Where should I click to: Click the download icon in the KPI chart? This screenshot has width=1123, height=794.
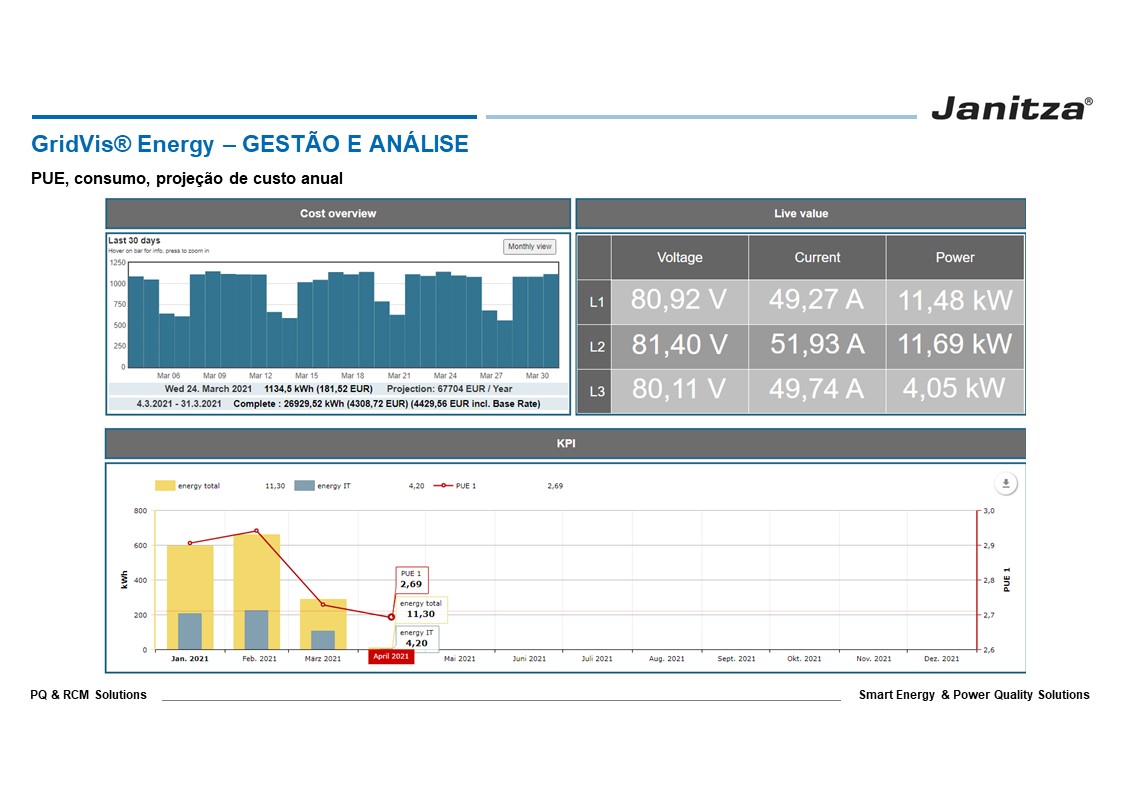click(x=1006, y=484)
